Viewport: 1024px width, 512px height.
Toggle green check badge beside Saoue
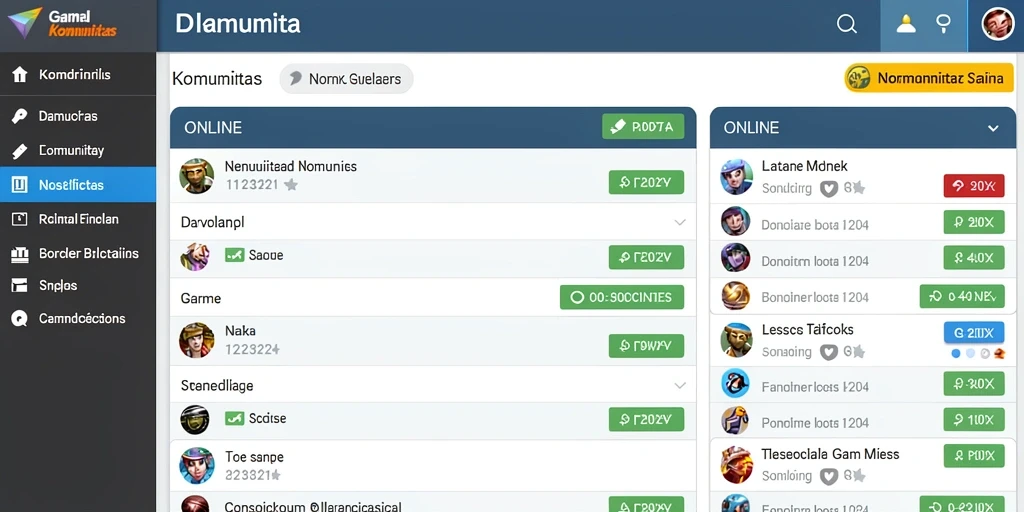click(x=234, y=255)
